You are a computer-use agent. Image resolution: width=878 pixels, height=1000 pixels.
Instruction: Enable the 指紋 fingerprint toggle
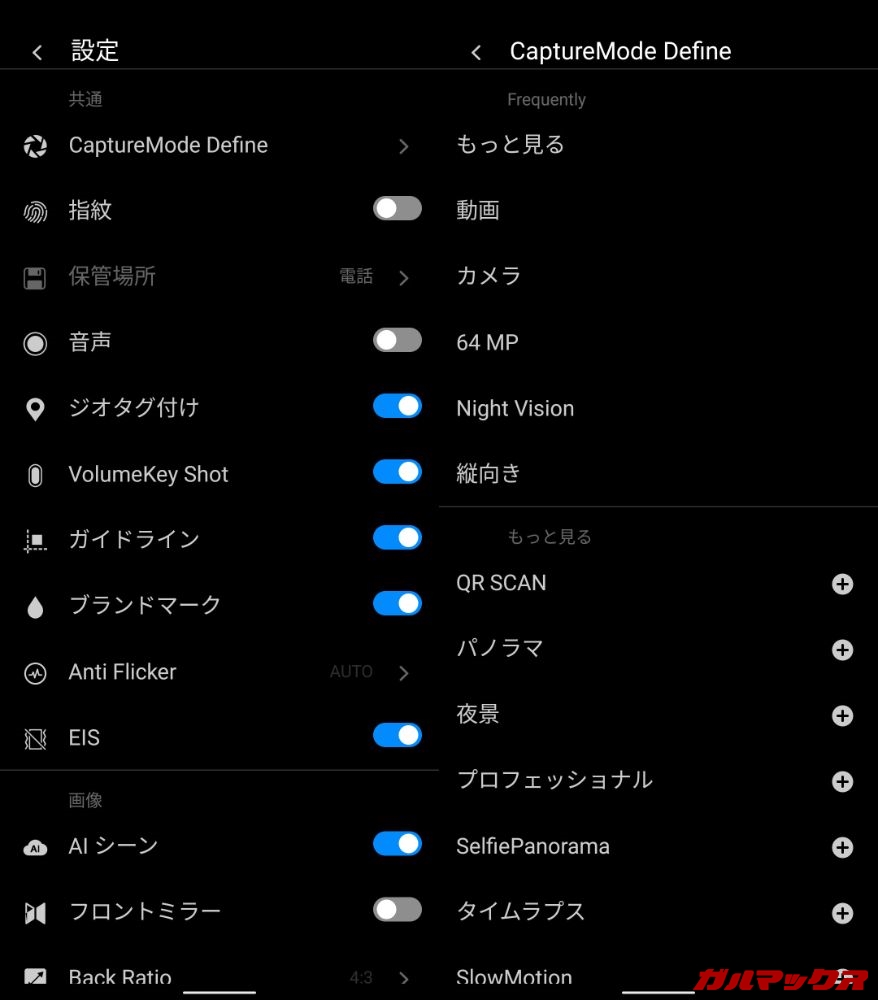pyautogui.click(x=397, y=209)
